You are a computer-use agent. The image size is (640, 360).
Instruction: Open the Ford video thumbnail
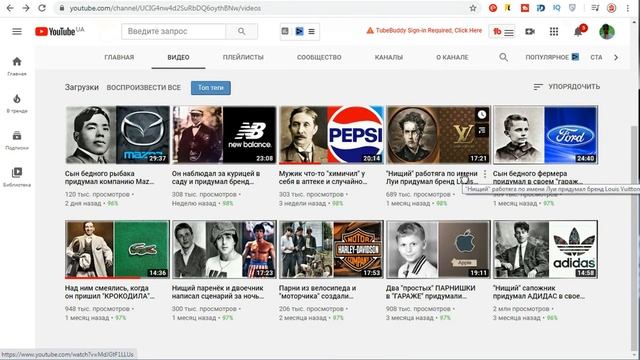[545, 135]
